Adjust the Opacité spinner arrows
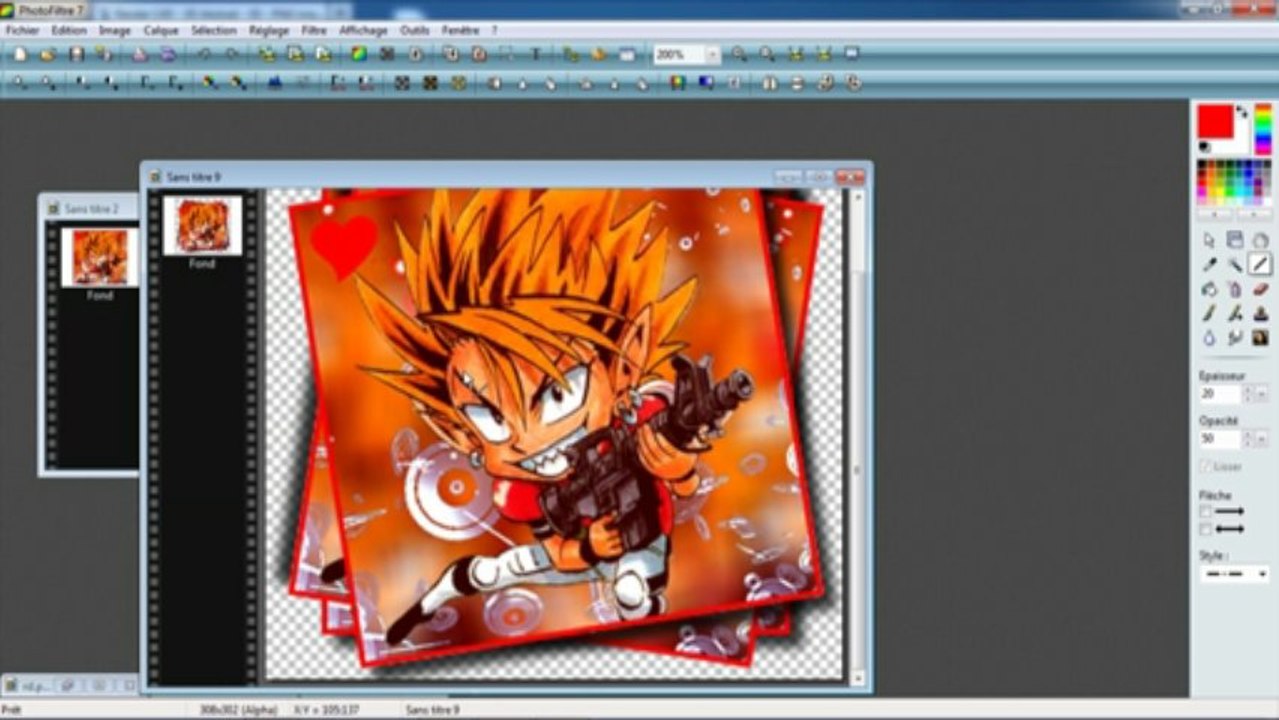Image resolution: width=1279 pixels, height=720 pixels. pos(1247,439)
